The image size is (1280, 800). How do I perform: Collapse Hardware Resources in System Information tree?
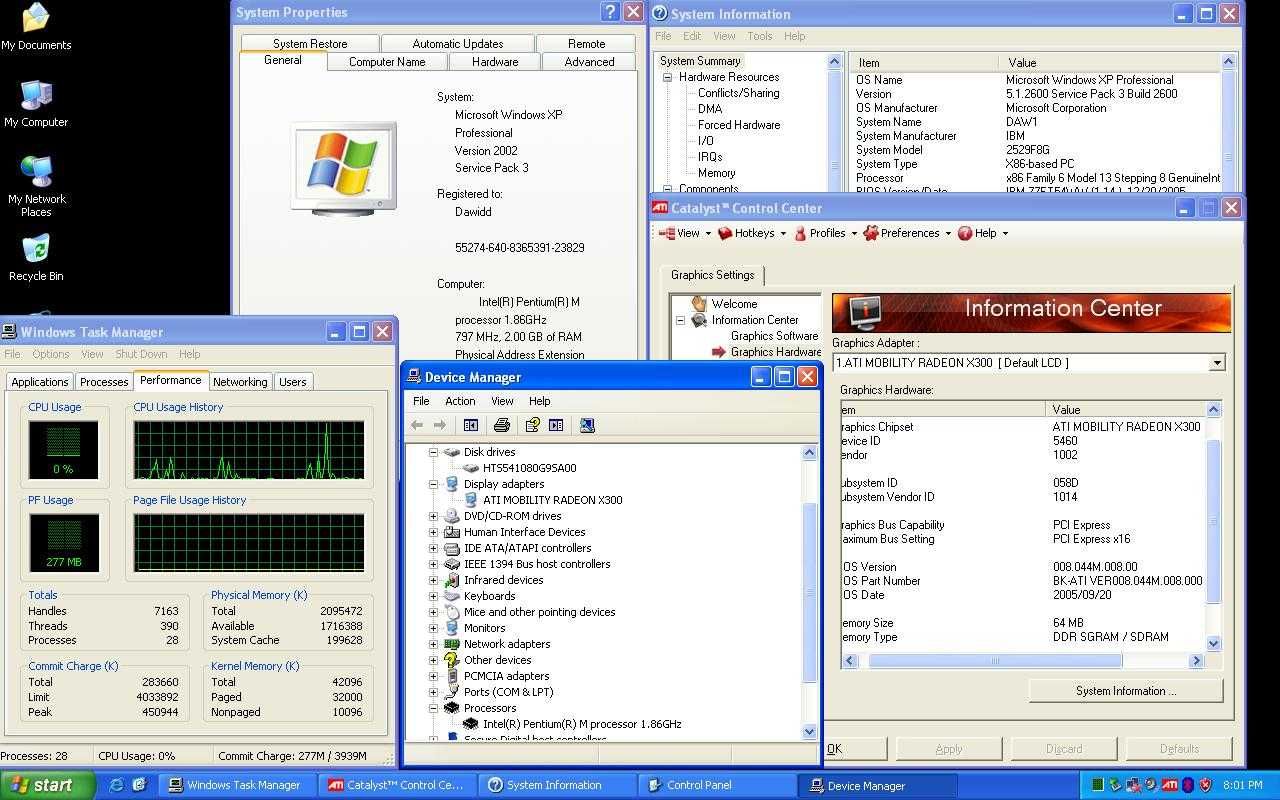click(x=667, y=77)
